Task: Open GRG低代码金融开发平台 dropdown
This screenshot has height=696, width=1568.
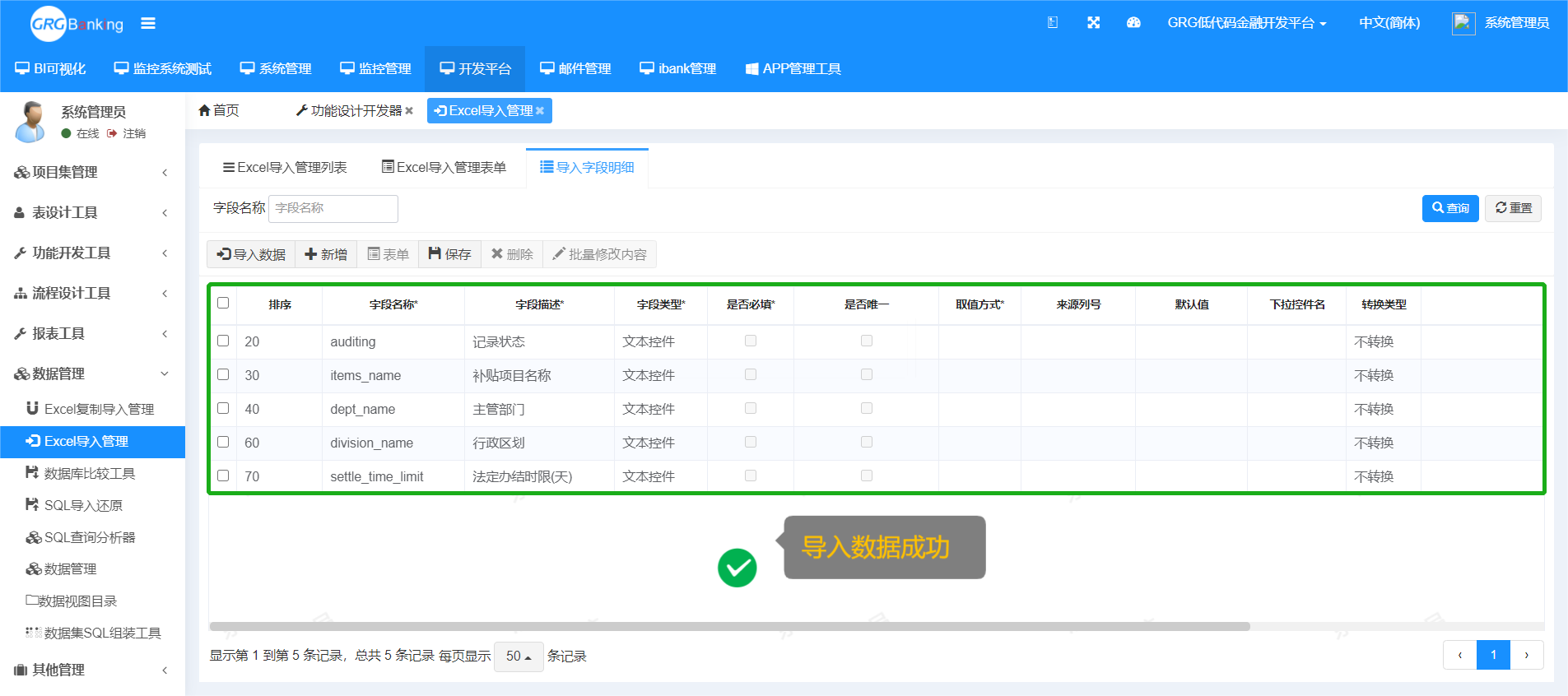Action: (x=1246, y=23)
